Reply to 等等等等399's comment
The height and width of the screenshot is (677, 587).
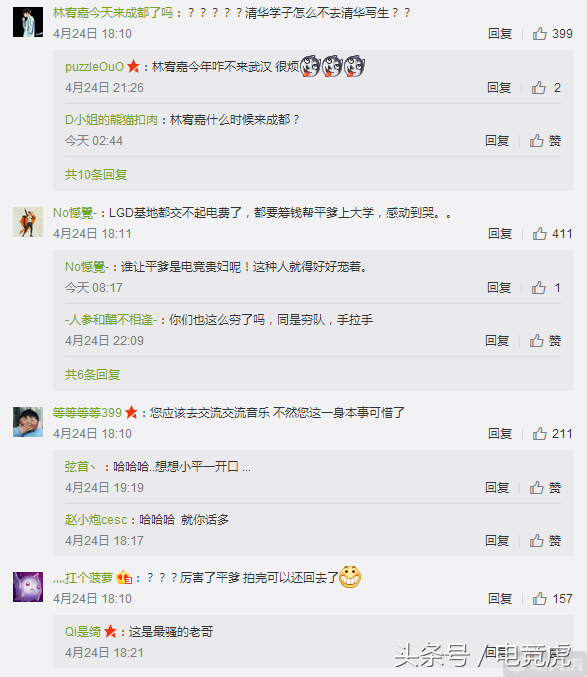[500, 433]
